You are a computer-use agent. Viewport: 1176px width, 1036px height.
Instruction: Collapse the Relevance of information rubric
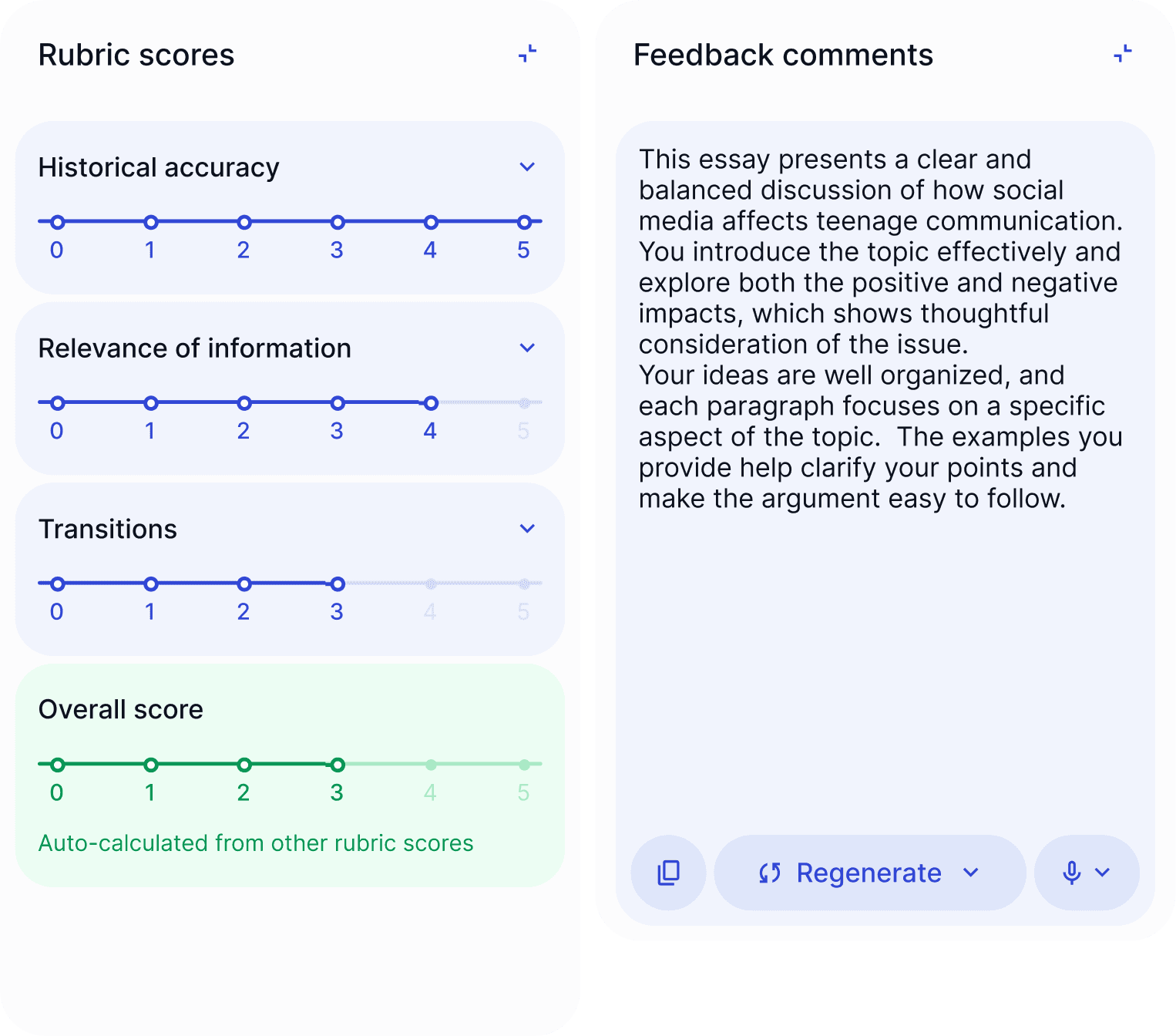tap(527, 348)
